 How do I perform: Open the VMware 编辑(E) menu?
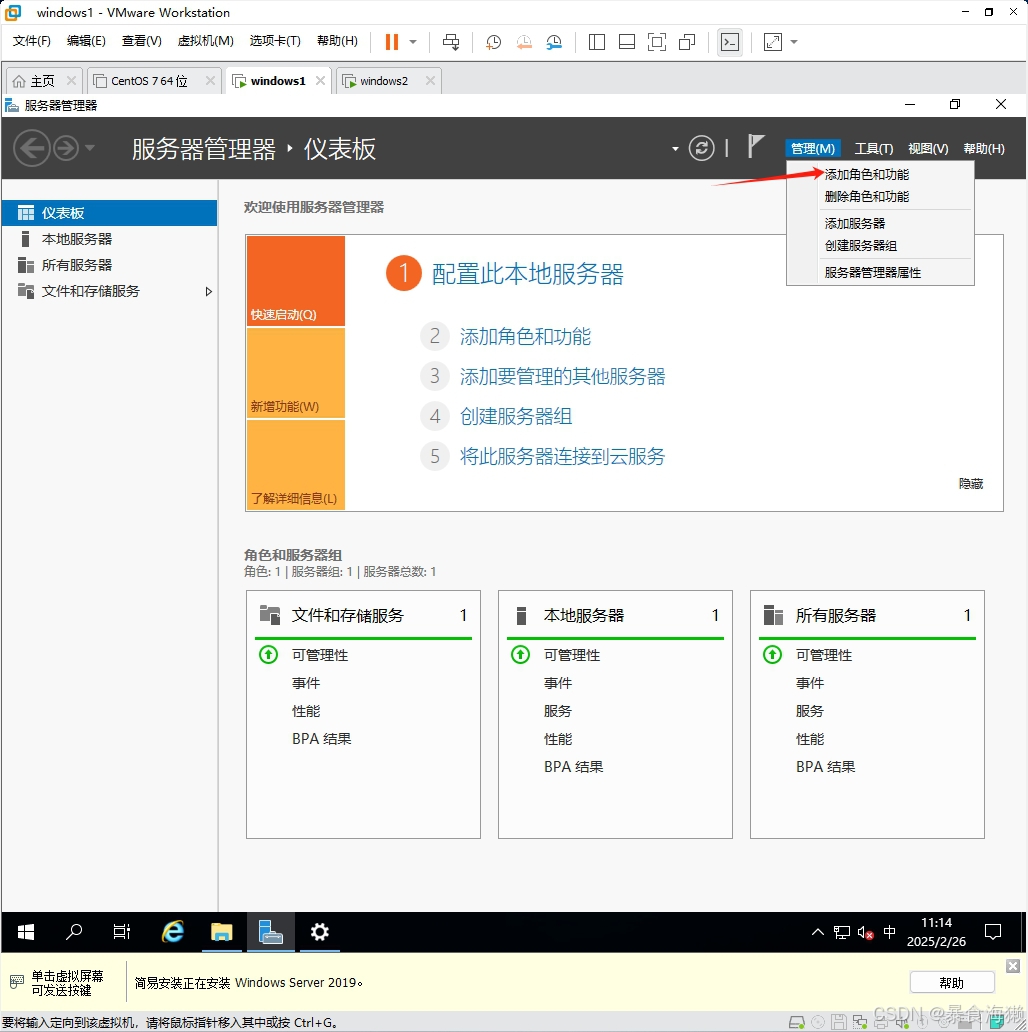point(86,41)
